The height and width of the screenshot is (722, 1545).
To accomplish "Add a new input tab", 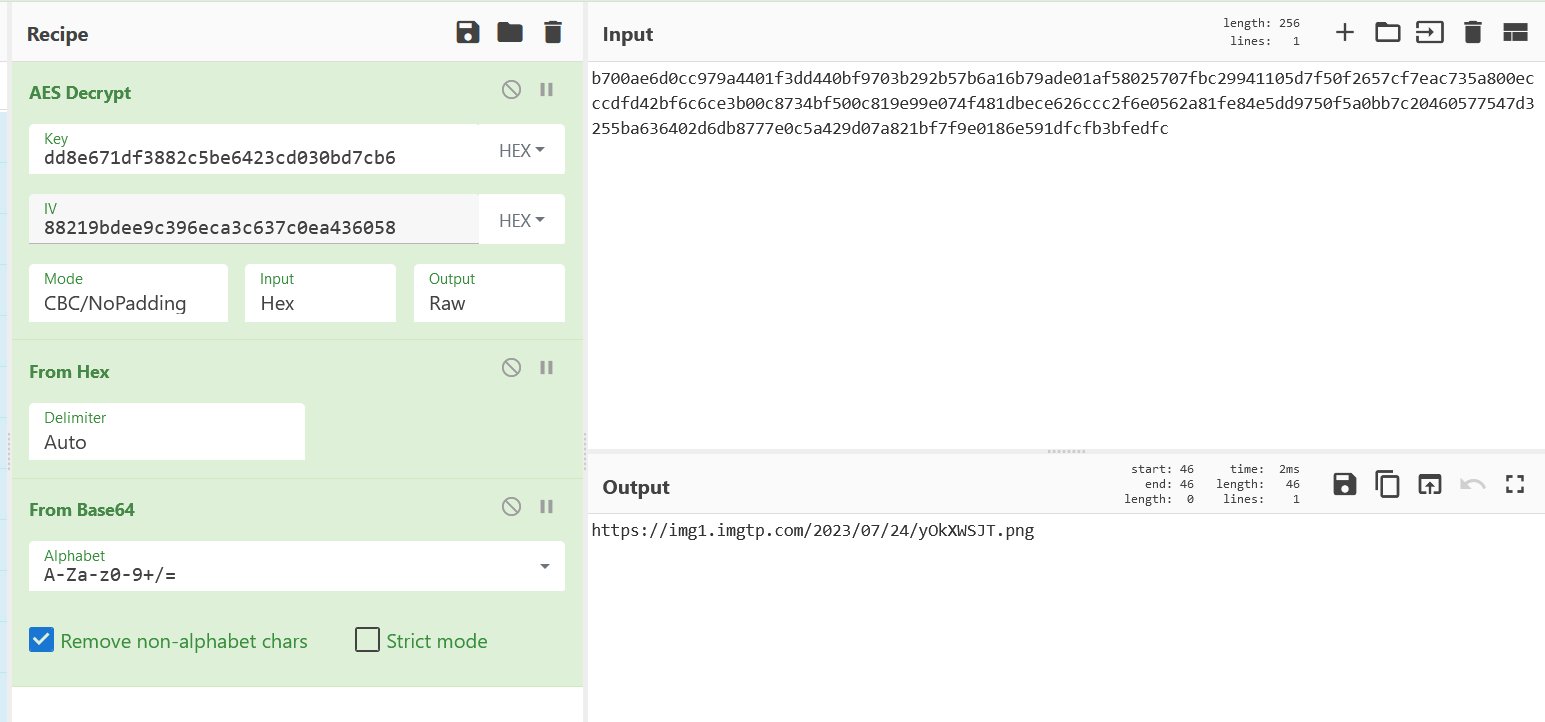I will (x=1345, y=33).
